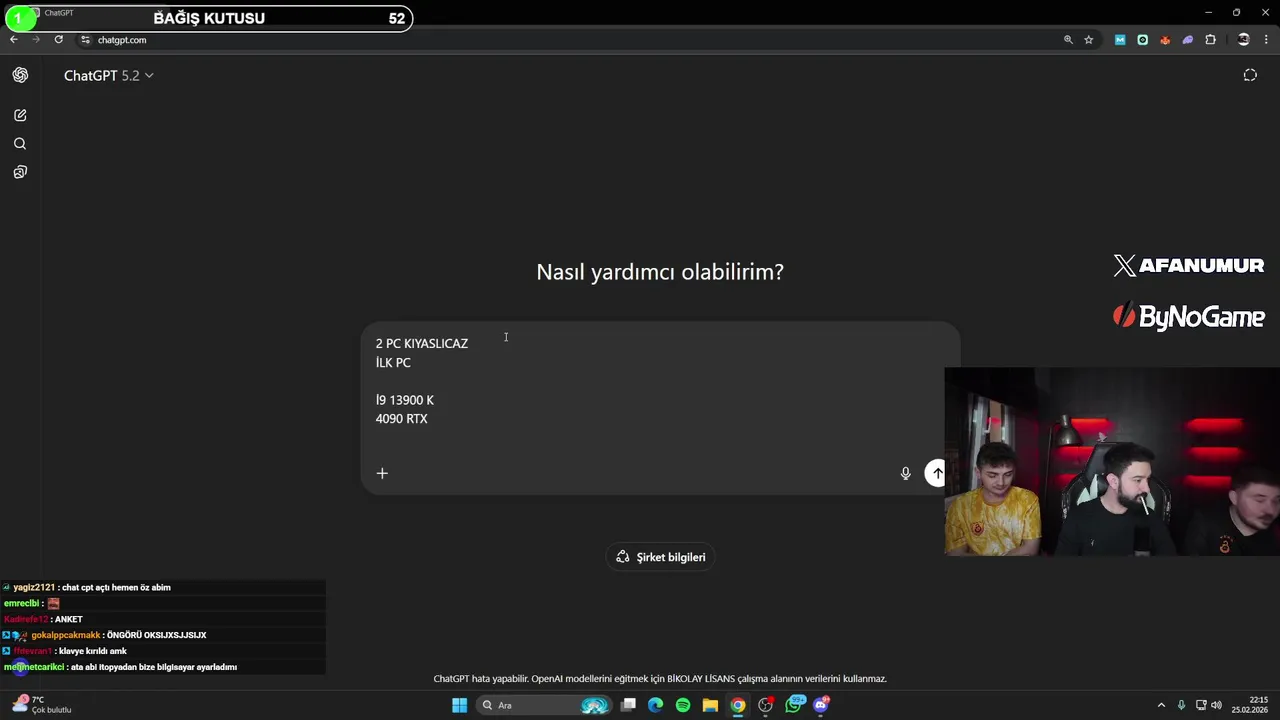Open Task View on the taskbar
The height and width of the screenshot is (720, 1280).
click(x=628, y=705)
